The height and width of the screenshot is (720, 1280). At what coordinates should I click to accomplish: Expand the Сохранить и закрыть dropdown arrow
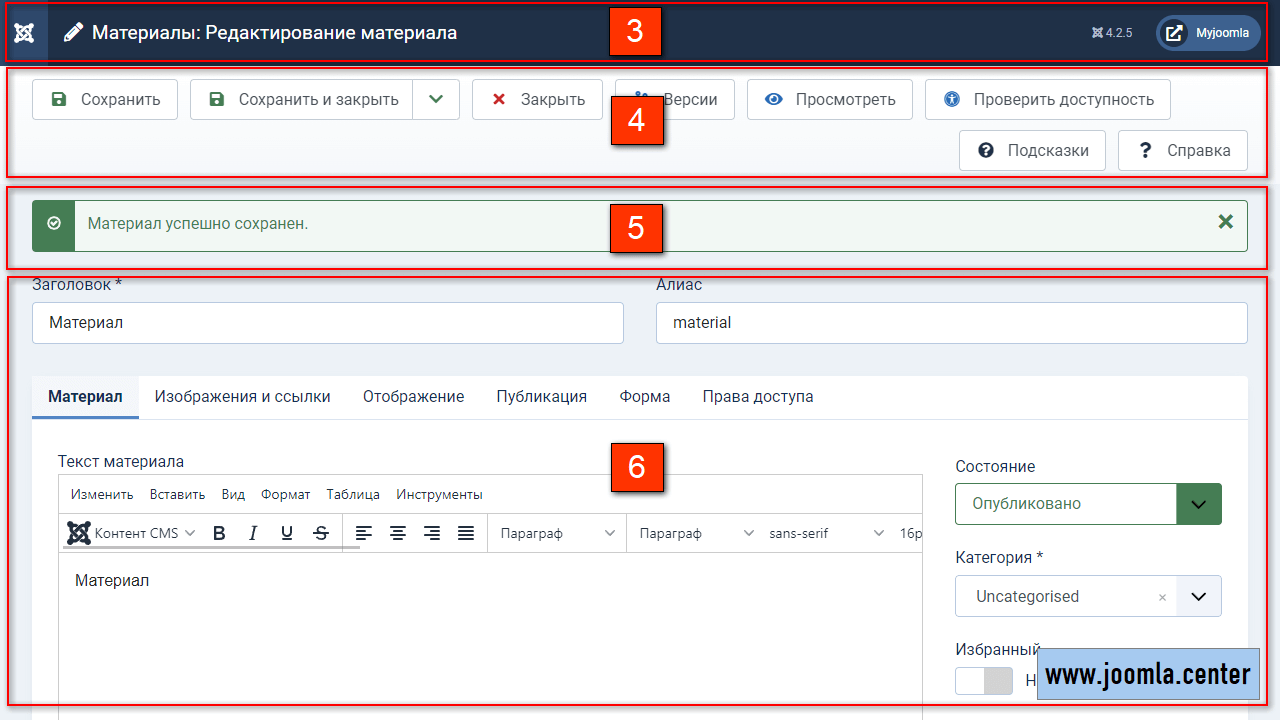point(436,99)
